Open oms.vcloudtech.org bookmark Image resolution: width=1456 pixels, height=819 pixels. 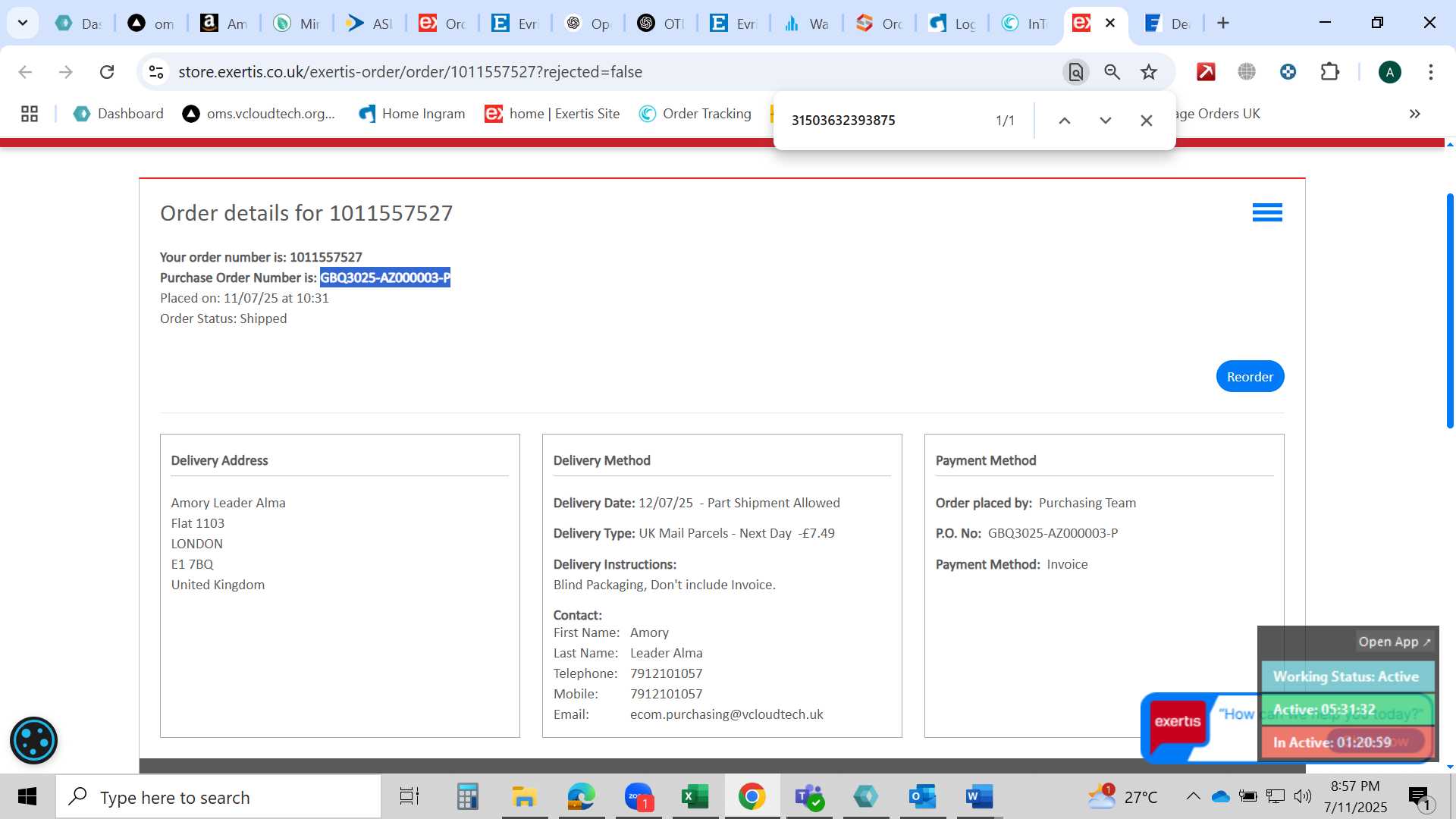coord(259,114)
